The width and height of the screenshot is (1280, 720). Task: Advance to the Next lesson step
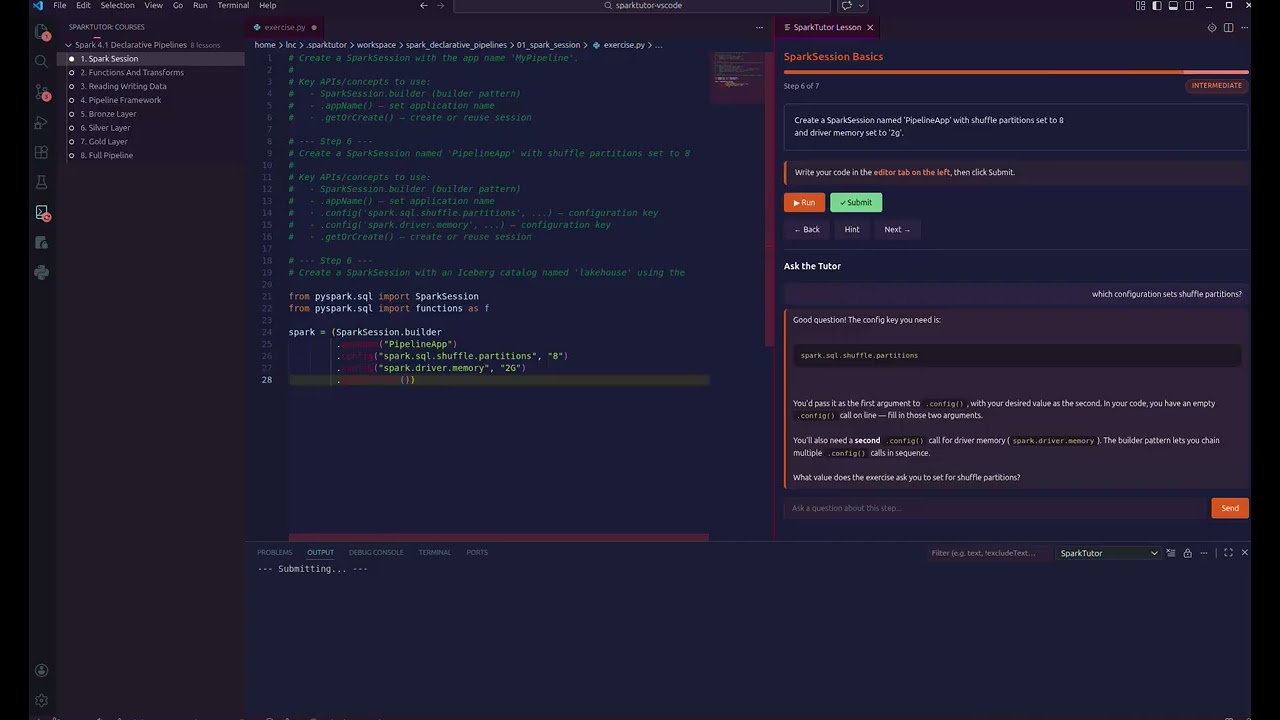(897, 229)
